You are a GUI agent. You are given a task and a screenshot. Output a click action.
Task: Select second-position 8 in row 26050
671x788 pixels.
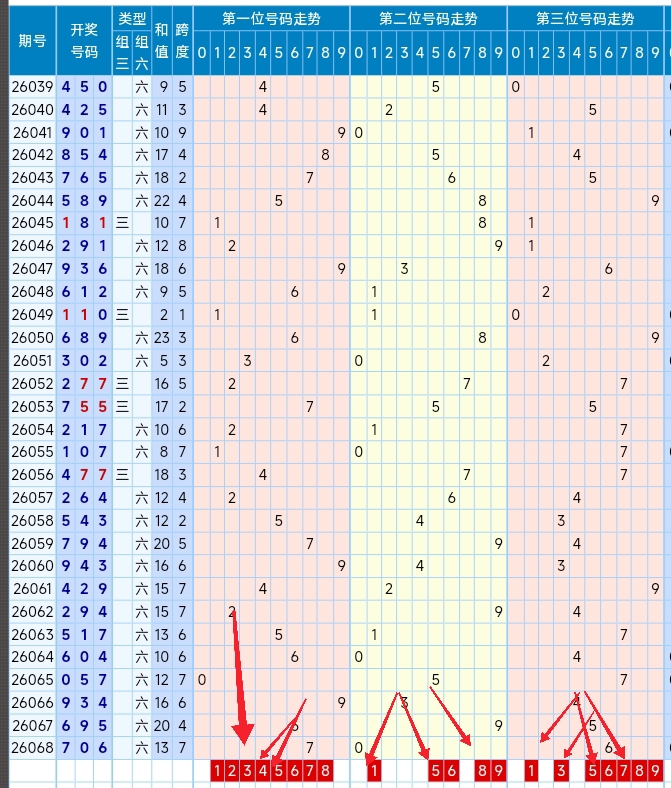point(483,338)
